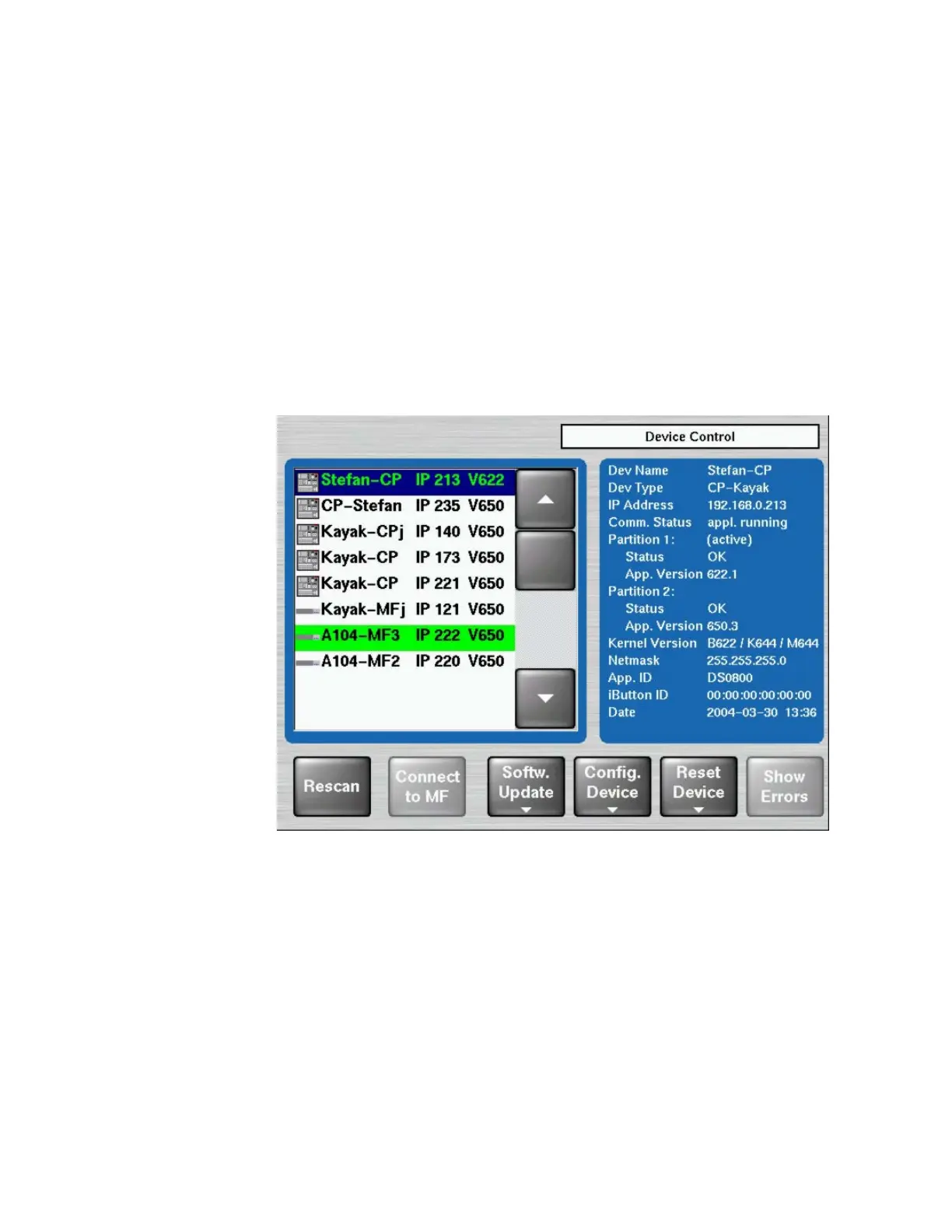Click the iButton ID value 00:00:00:00:00:00

pos(759,695)
